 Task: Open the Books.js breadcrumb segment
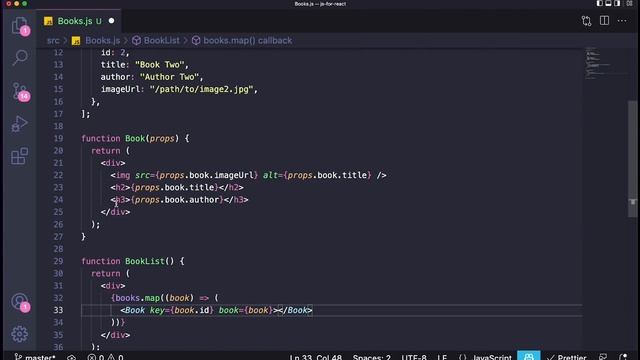96,40
